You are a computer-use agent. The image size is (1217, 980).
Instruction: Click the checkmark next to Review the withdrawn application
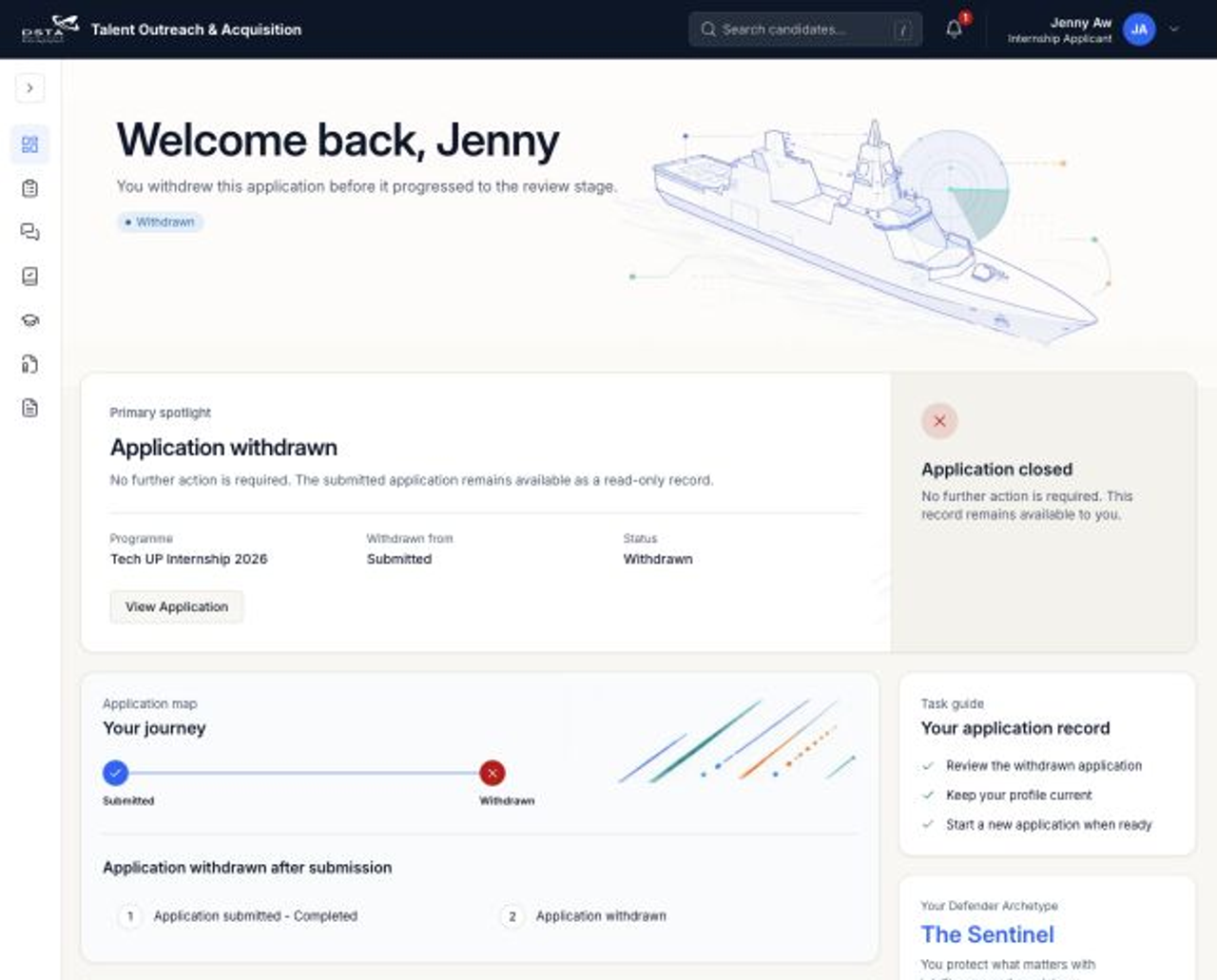pyautogui.click(x=928, y=766)
